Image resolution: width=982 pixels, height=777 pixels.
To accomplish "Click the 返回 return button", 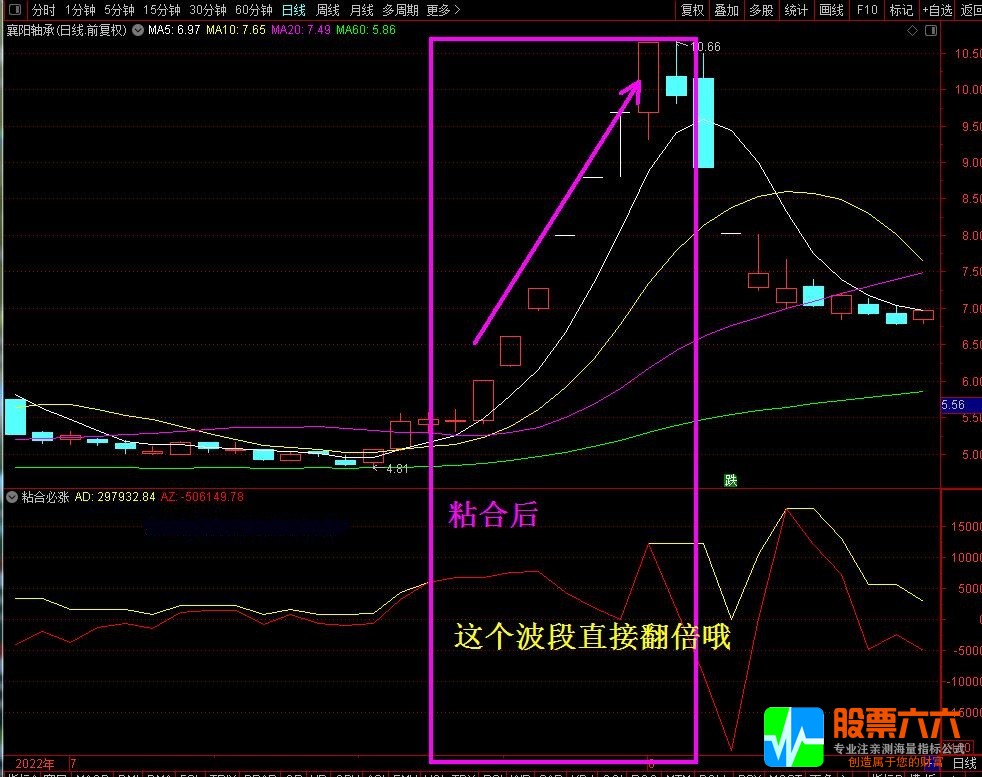I will [971, 10].
